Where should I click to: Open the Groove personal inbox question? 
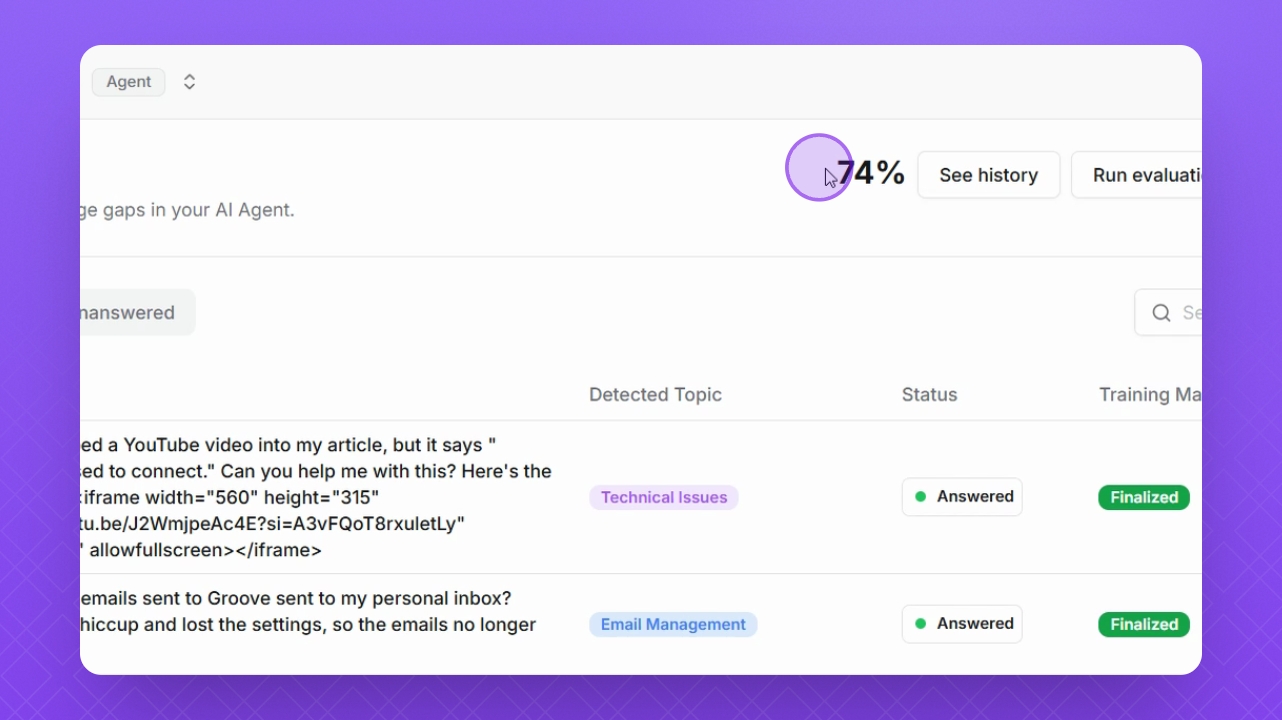point(308,612)
